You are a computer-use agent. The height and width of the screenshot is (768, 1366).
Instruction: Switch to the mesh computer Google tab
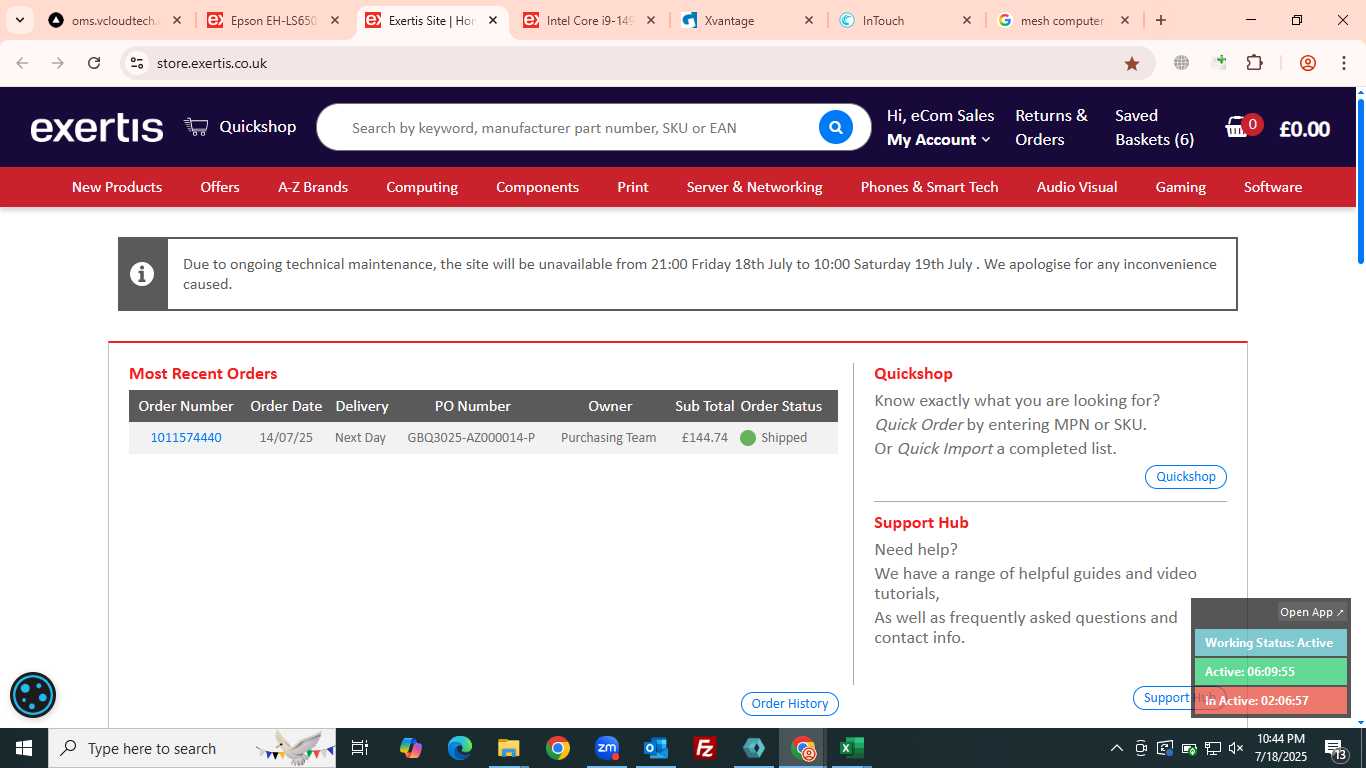[1062, 20]
